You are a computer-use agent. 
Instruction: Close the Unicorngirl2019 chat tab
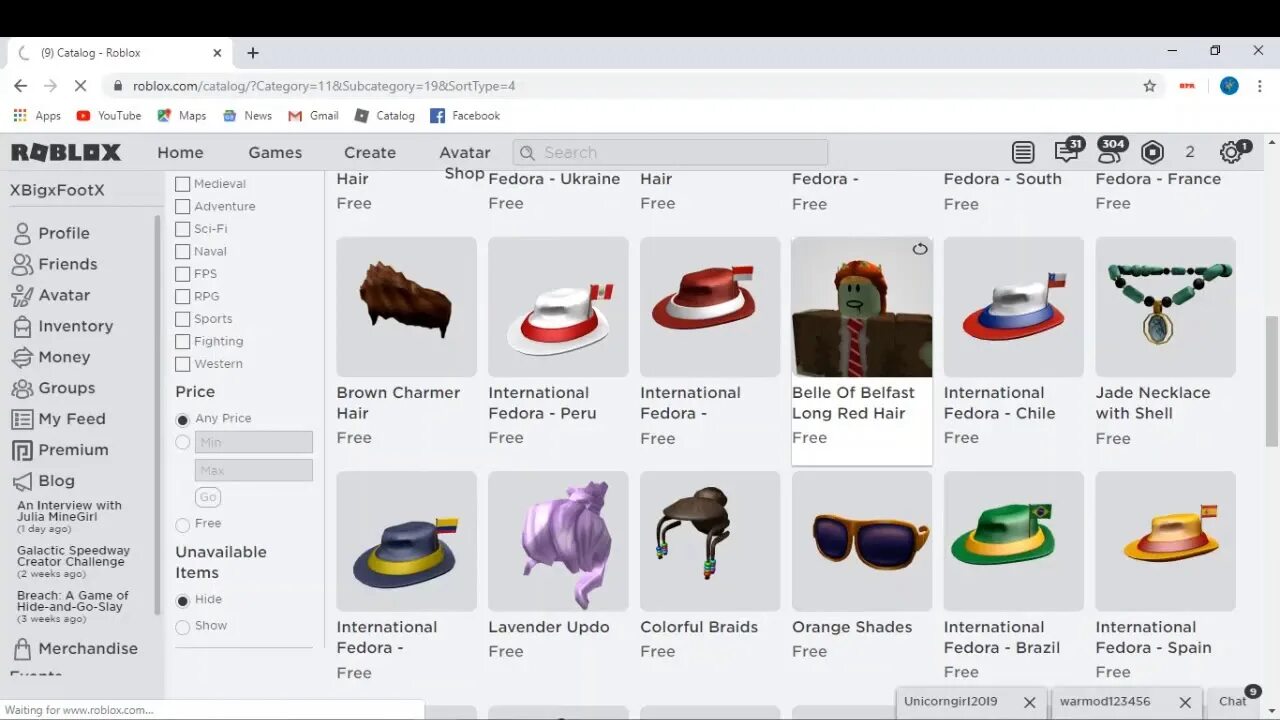coord(1030,702)
